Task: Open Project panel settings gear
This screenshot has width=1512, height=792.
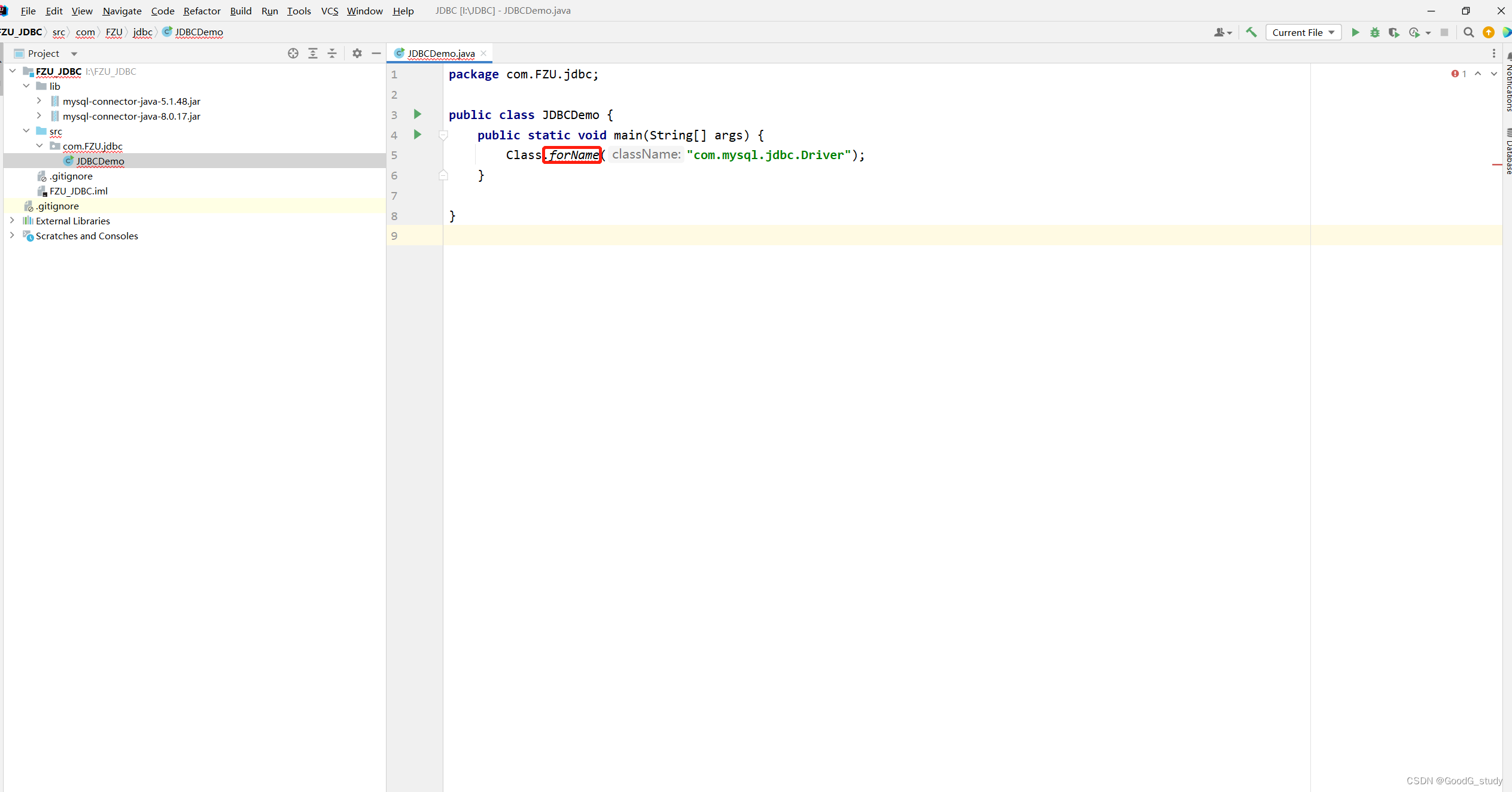Action: pyautogui.click(x=357, y=53)
